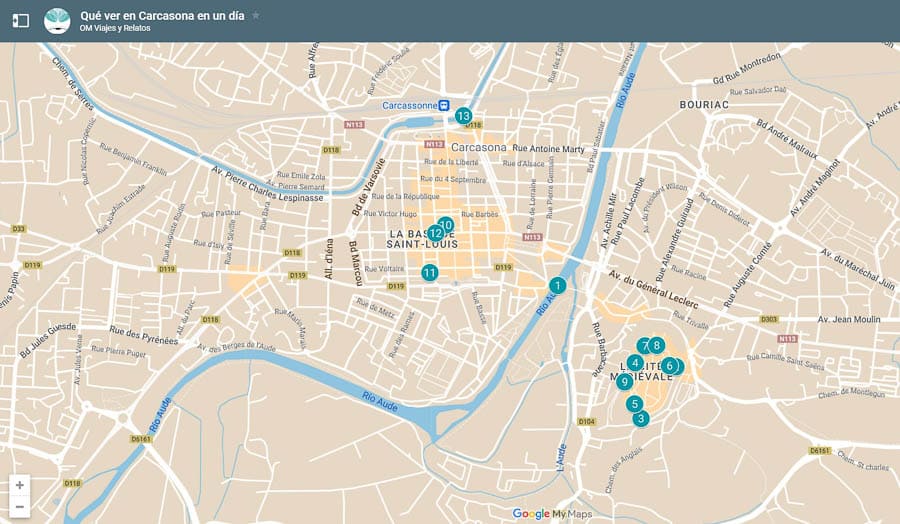
Task: Click the D104 road shield
Action: [587, 421]
